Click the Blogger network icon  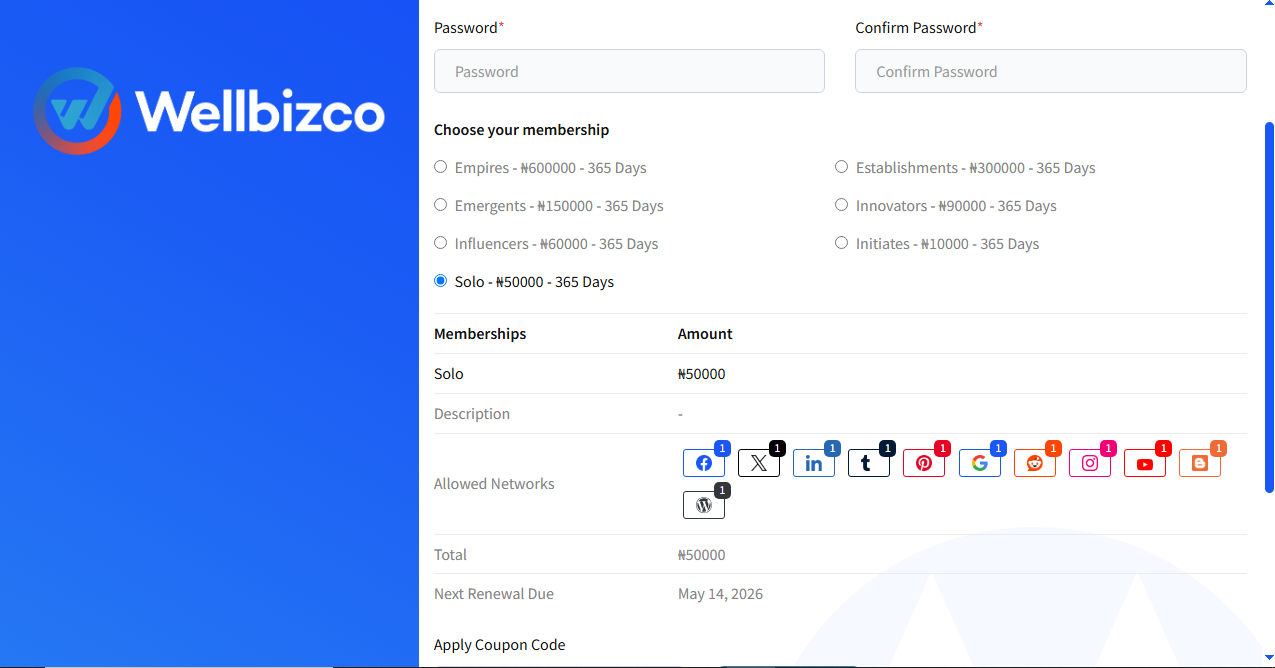[1200, 463]
